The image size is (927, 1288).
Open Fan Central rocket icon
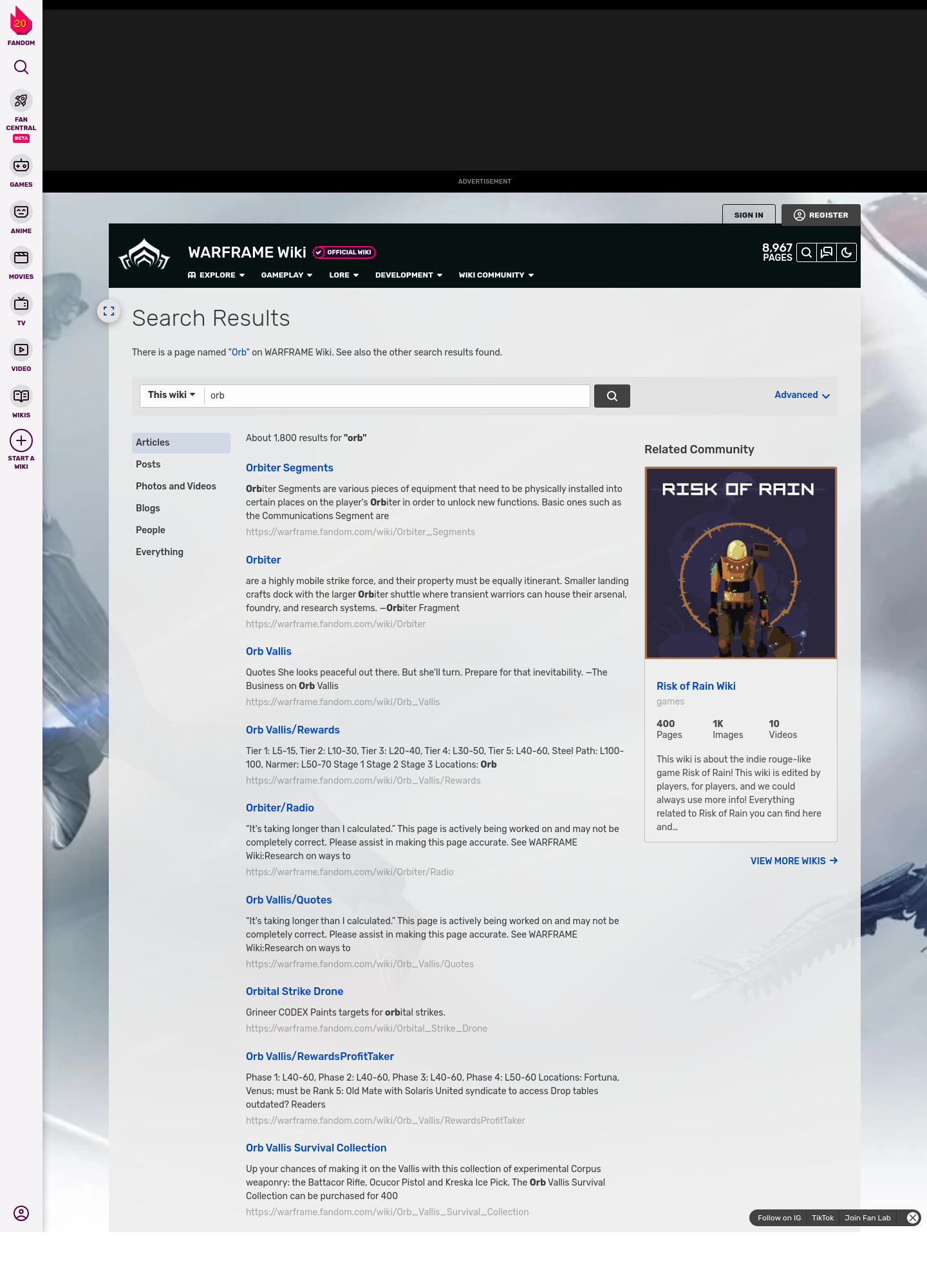pos(21,101)
